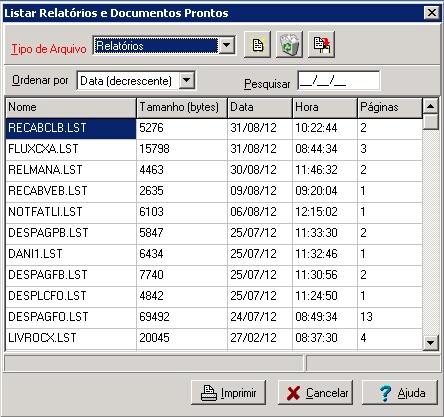This screenshot has height=417, width=444.
Task: Click the export document icon with red arrow
Action: pyautogui.click(x=321, y=45)
